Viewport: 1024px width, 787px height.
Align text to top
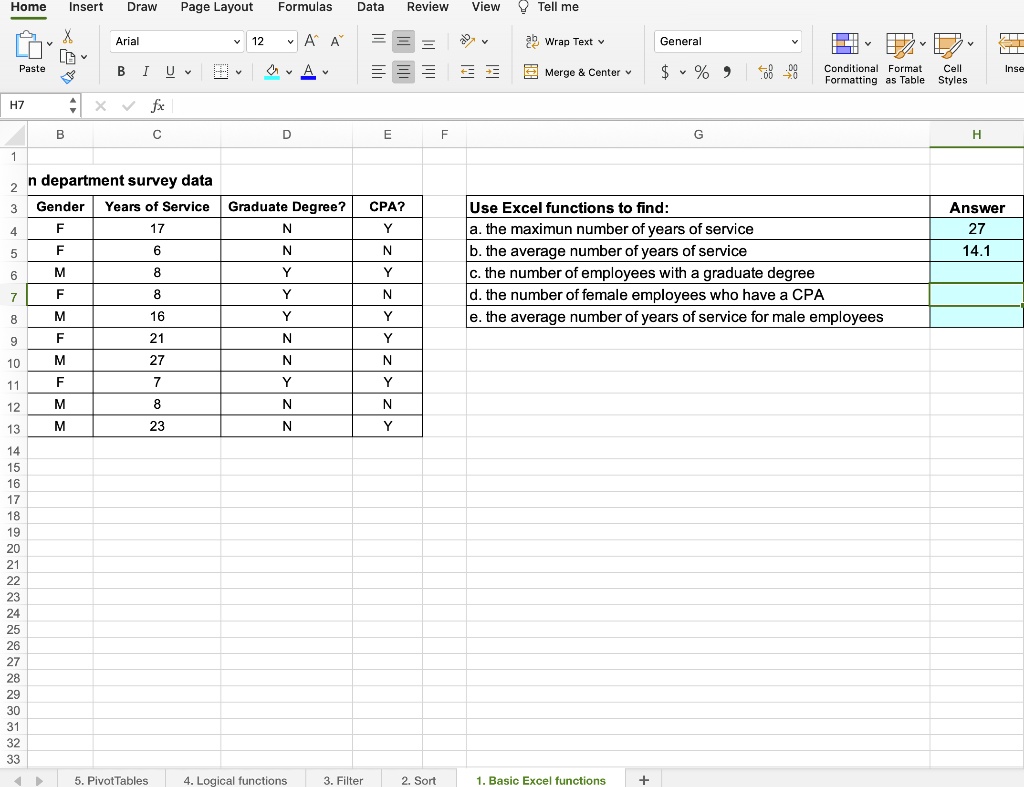[x=378, y=41]
